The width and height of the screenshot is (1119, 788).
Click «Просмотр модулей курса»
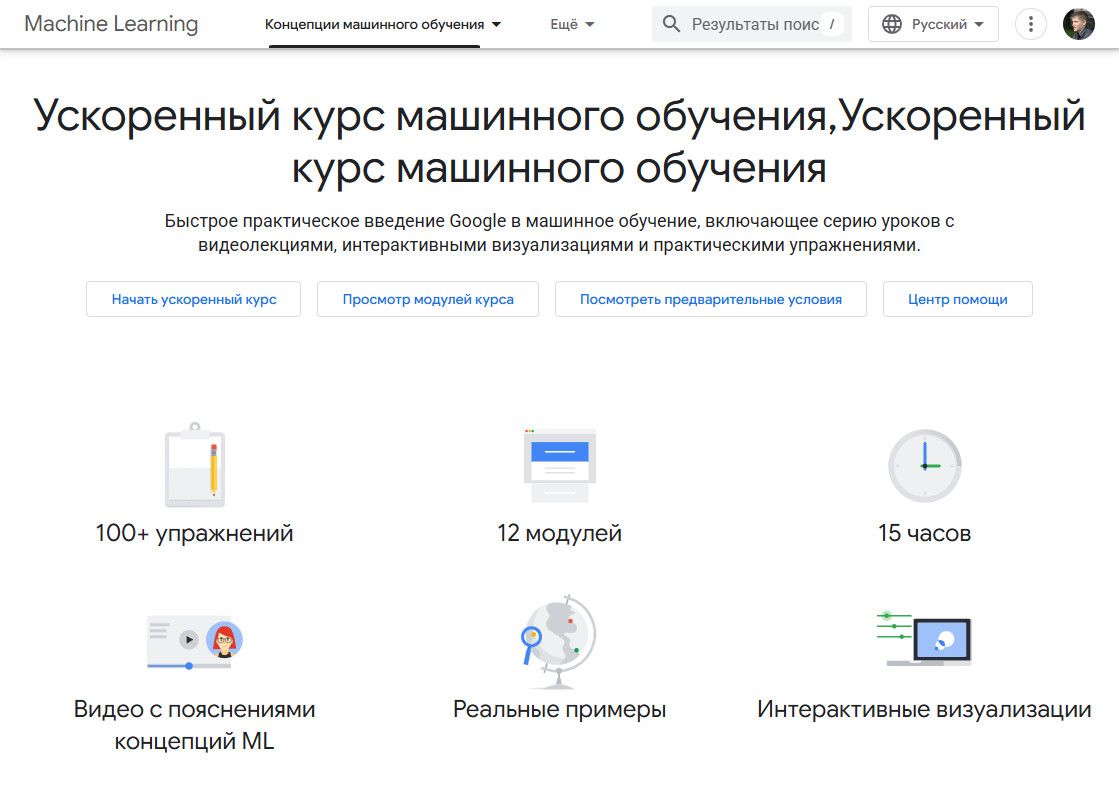tap(427, 298)
